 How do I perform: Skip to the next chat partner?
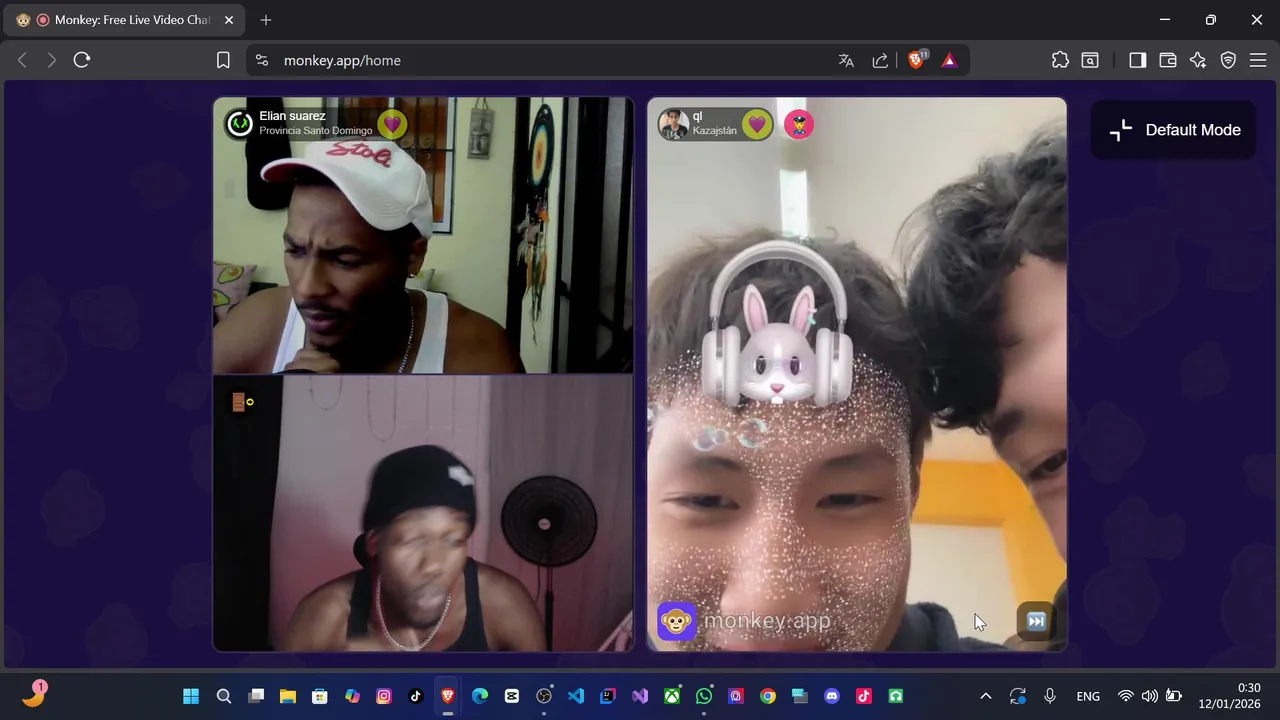[1036, 621]
